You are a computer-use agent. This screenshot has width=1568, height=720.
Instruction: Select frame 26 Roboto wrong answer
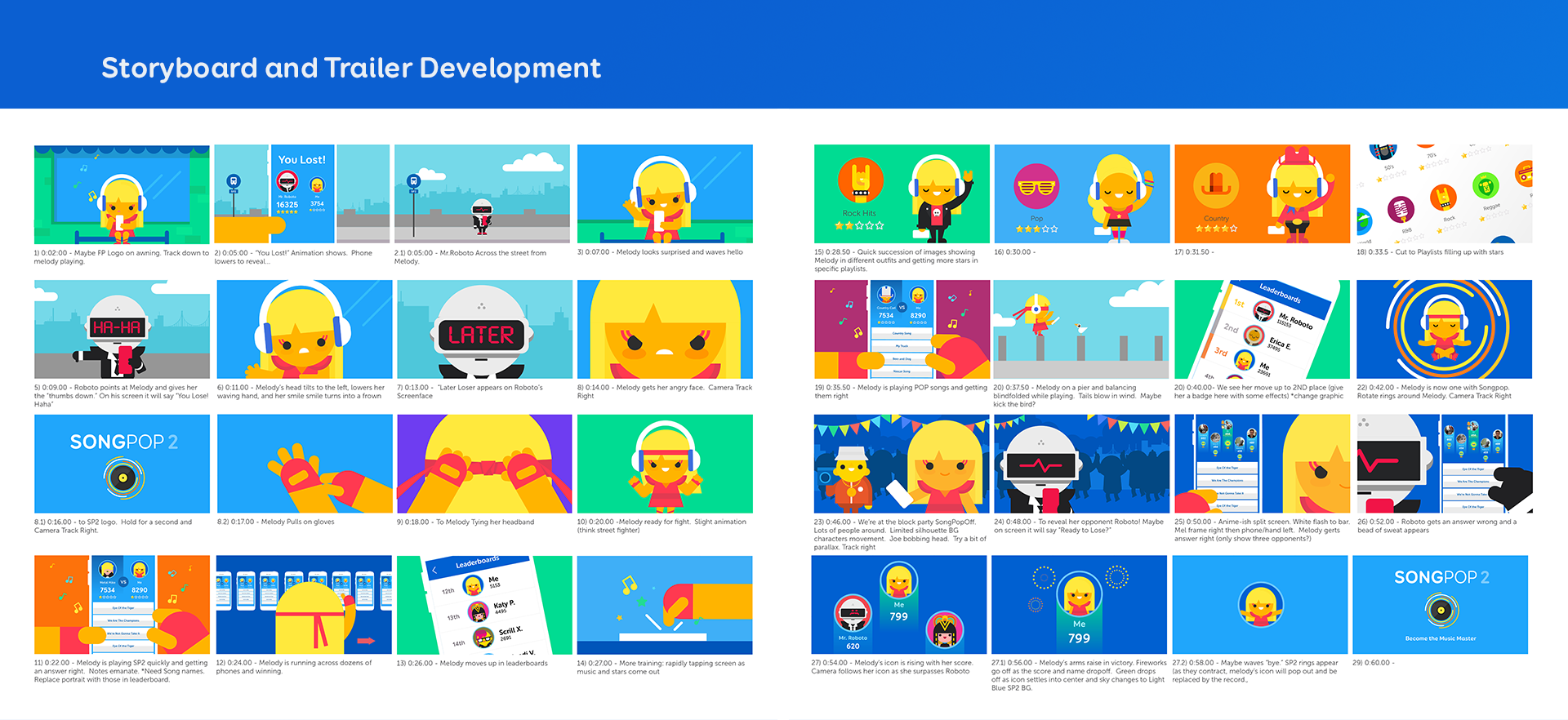point(1445,464)
